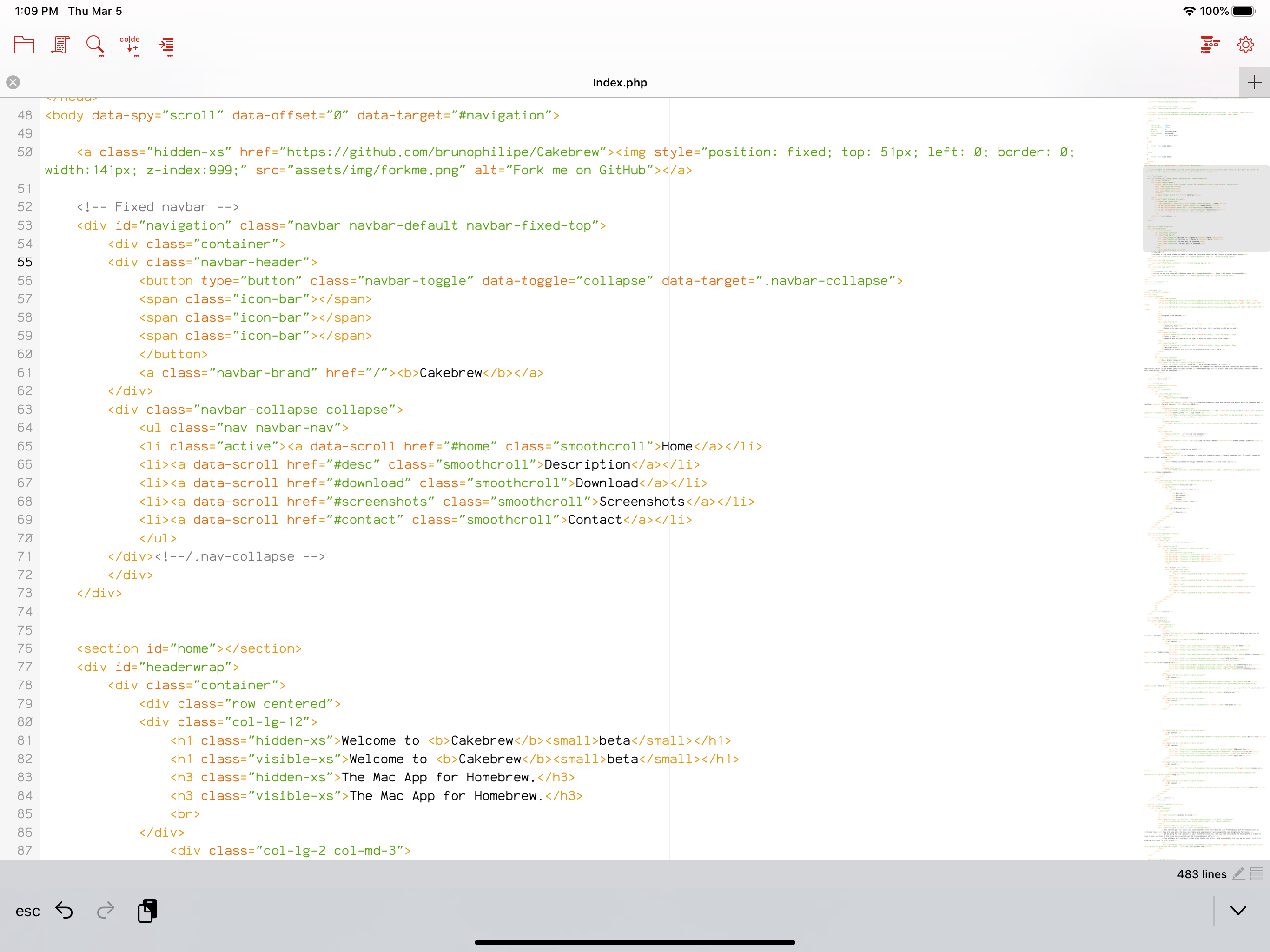
Task: Tap the h3 hidden-xs Homebrew line
Action: click(373, 777)
